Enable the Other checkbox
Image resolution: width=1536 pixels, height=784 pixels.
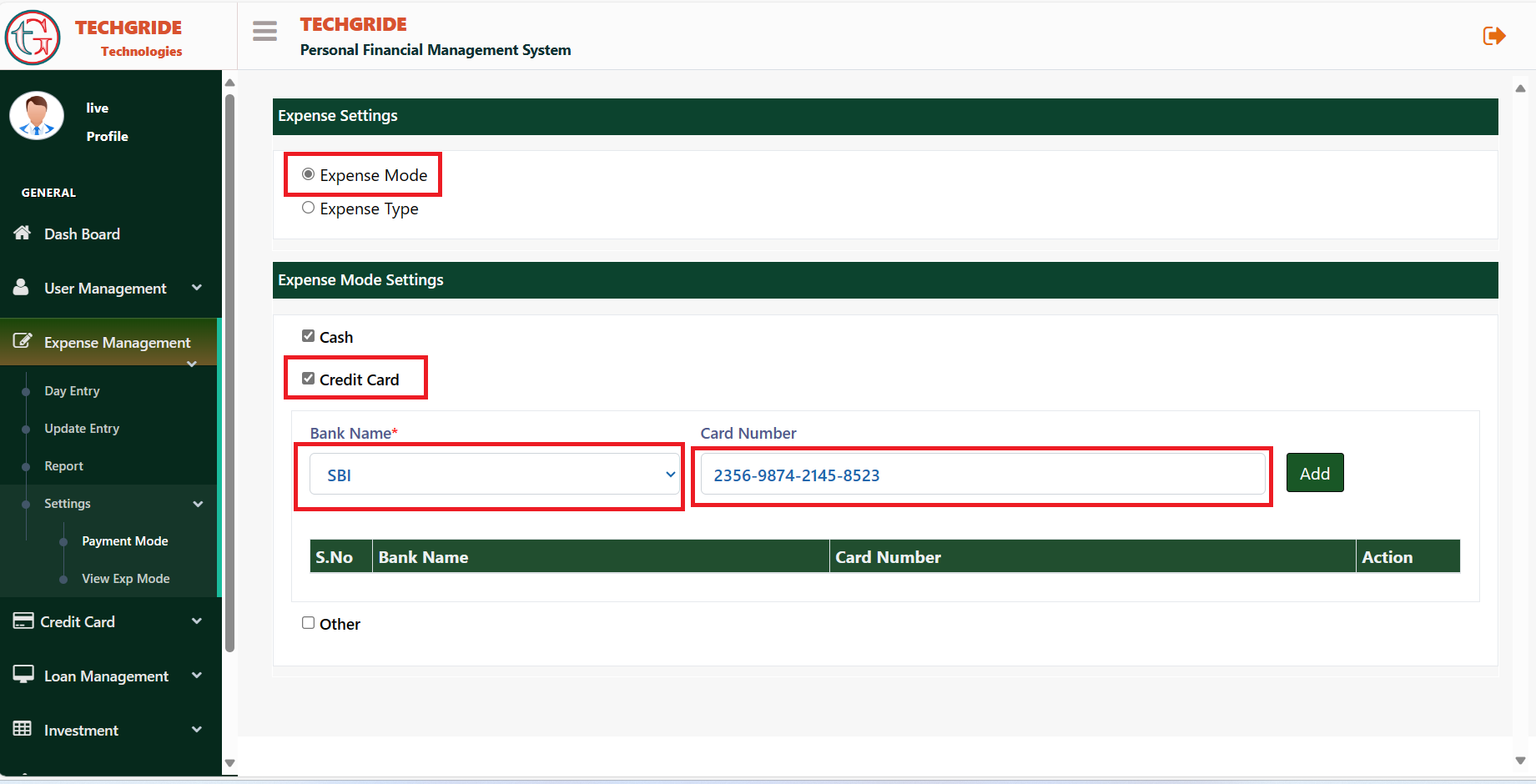click(309, 623)
